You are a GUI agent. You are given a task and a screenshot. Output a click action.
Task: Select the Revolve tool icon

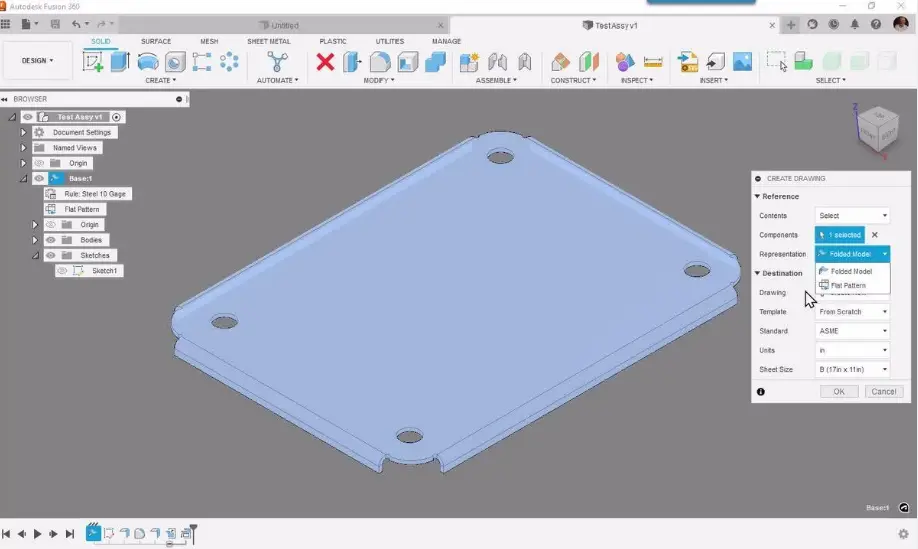pos(148,61)
